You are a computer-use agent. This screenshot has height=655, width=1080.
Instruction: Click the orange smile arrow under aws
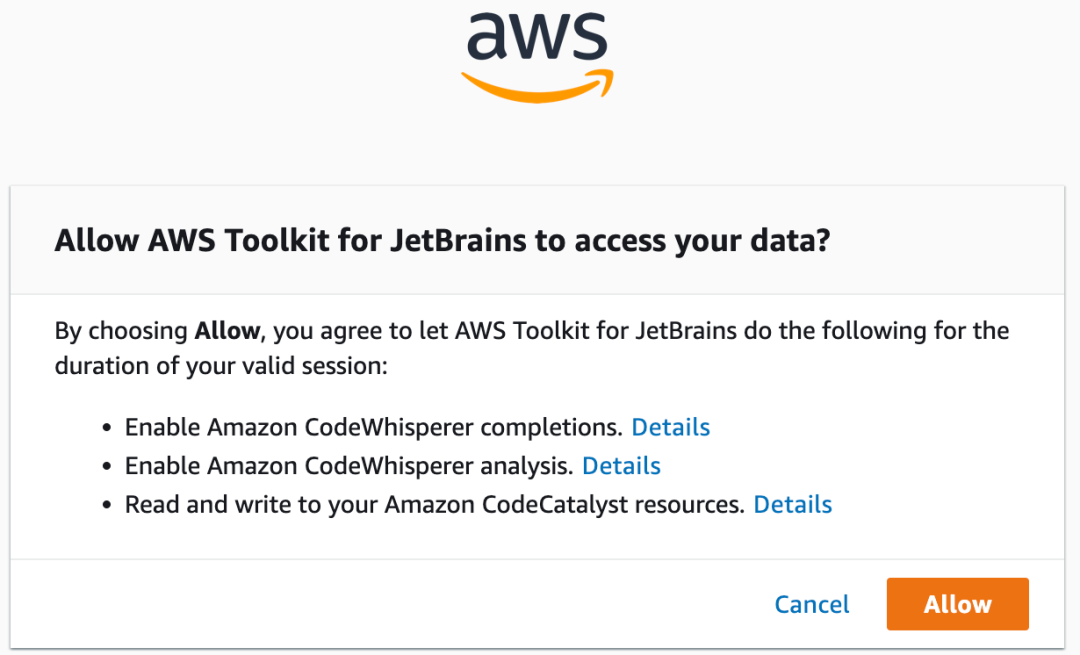pos(537,88)
